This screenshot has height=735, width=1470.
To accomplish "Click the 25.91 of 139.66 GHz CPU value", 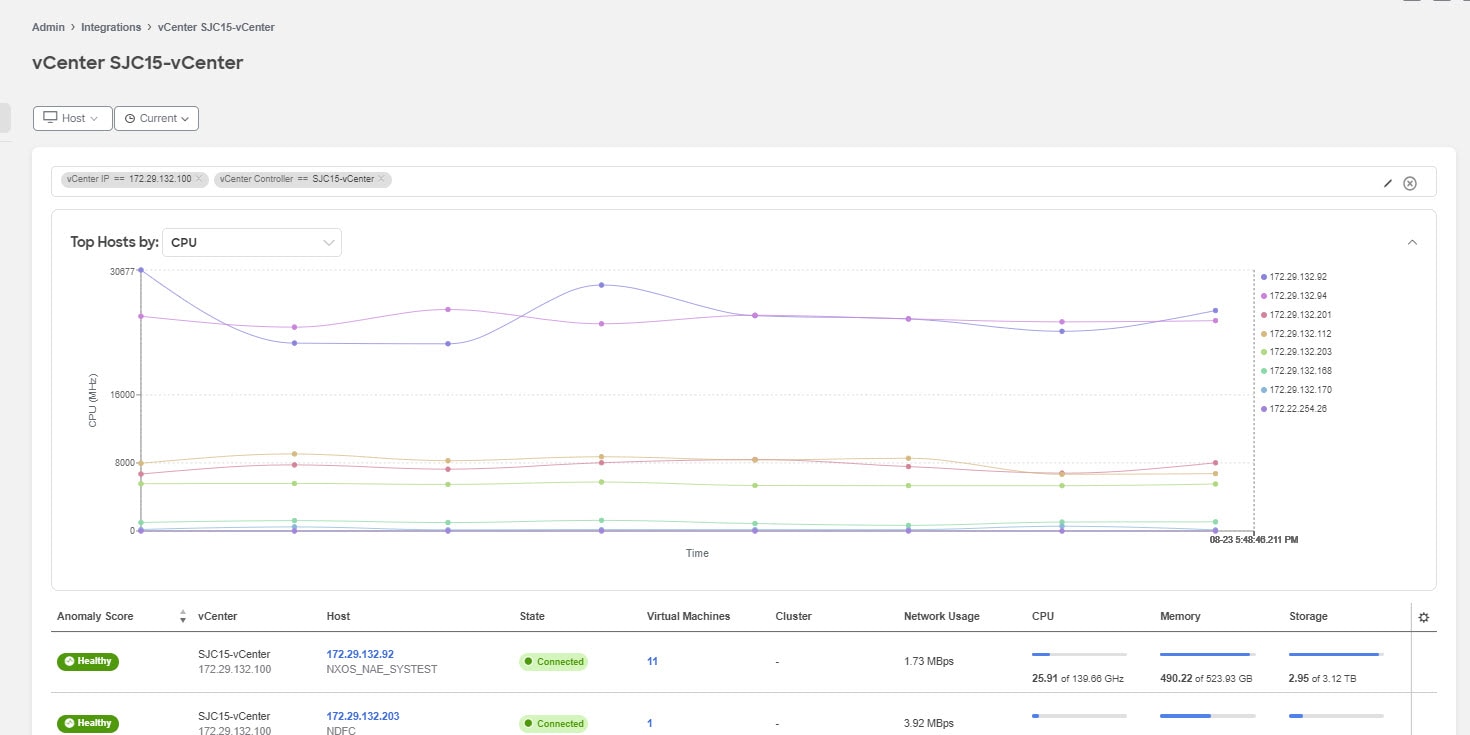I will tap(1078, 678).
